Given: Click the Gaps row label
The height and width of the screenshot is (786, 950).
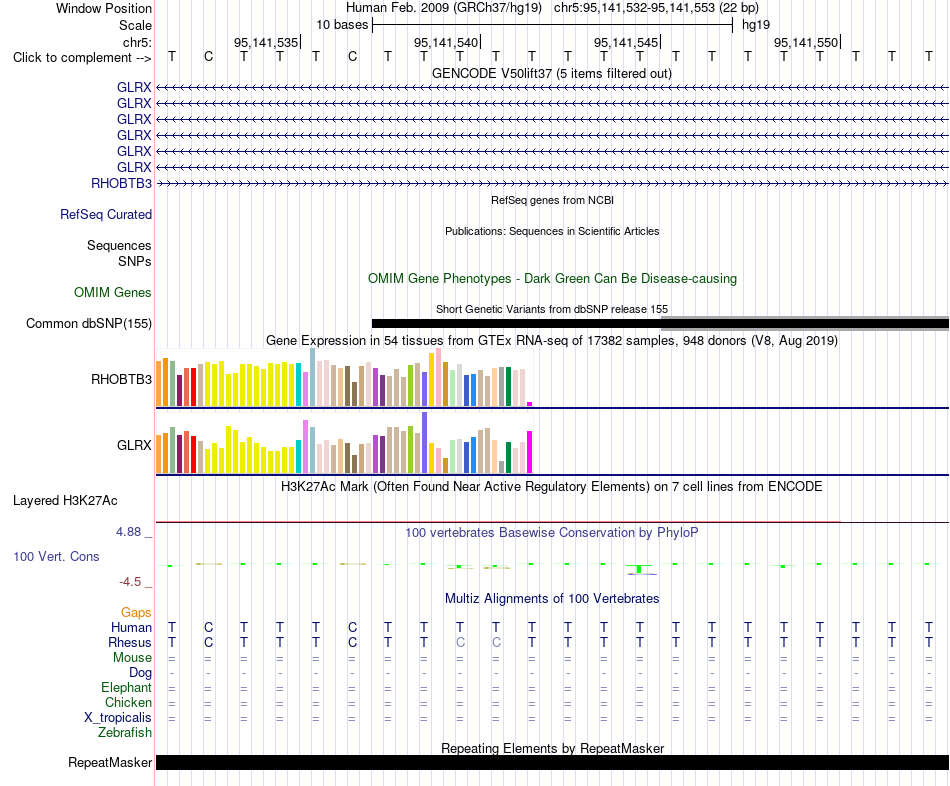Looking at the screenshot, I should click(x=136, y=613).
